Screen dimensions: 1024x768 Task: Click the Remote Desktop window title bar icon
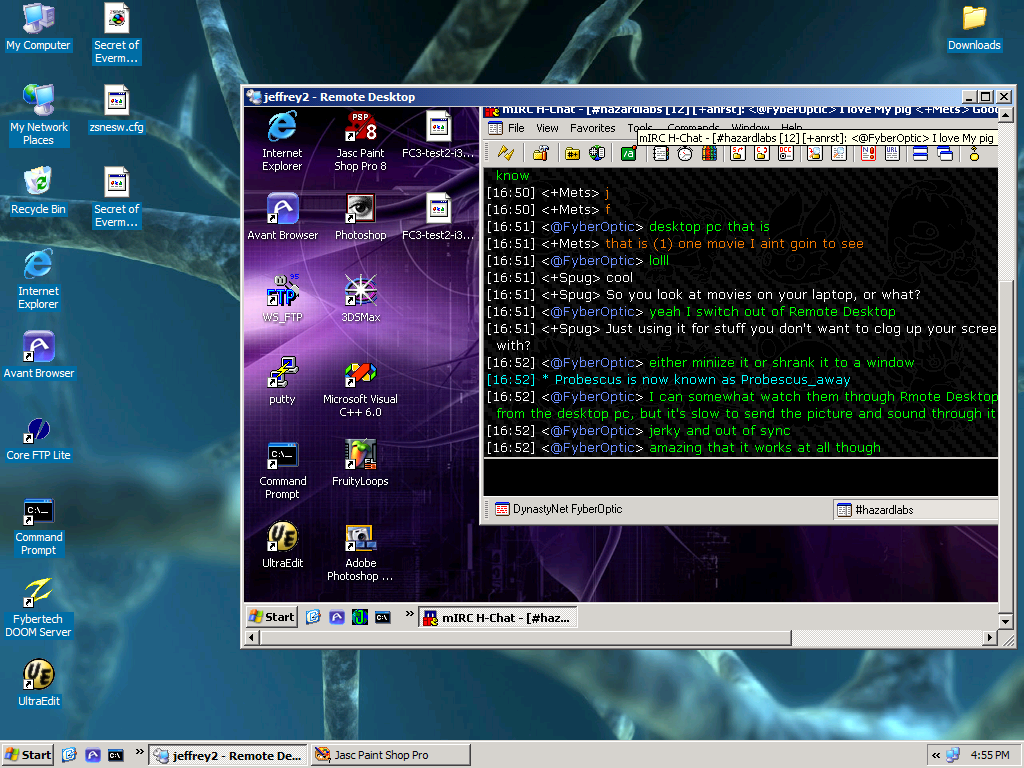(253, 97)
